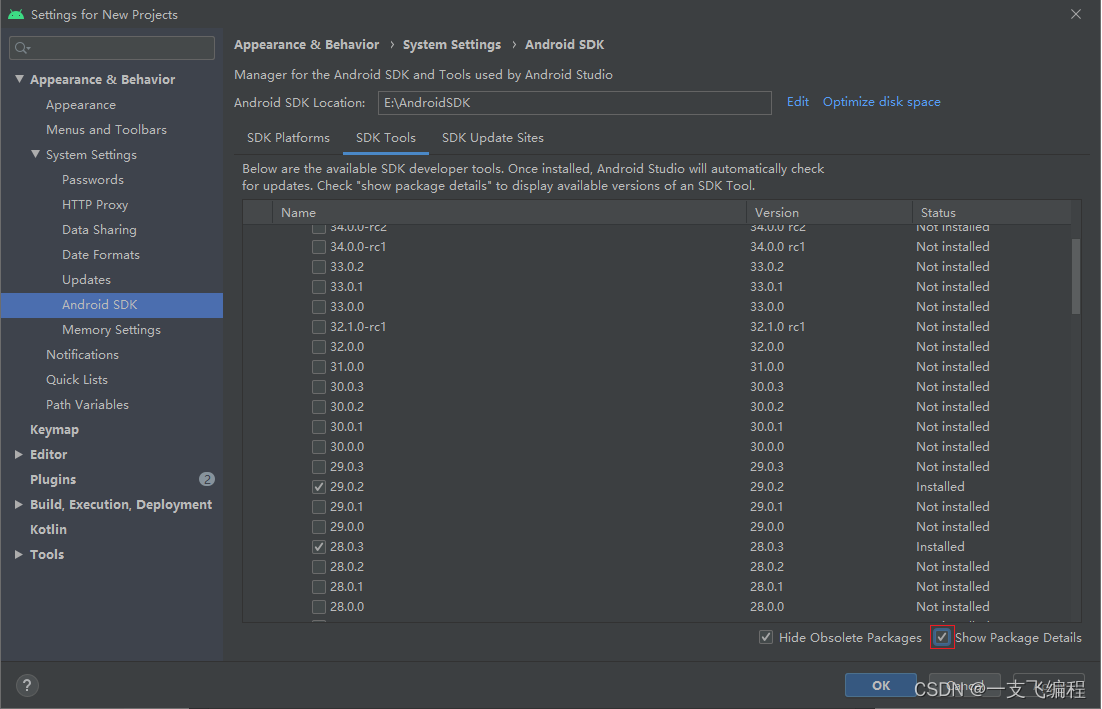Check the 34.0.0-rc1 package checkbox

319,247
